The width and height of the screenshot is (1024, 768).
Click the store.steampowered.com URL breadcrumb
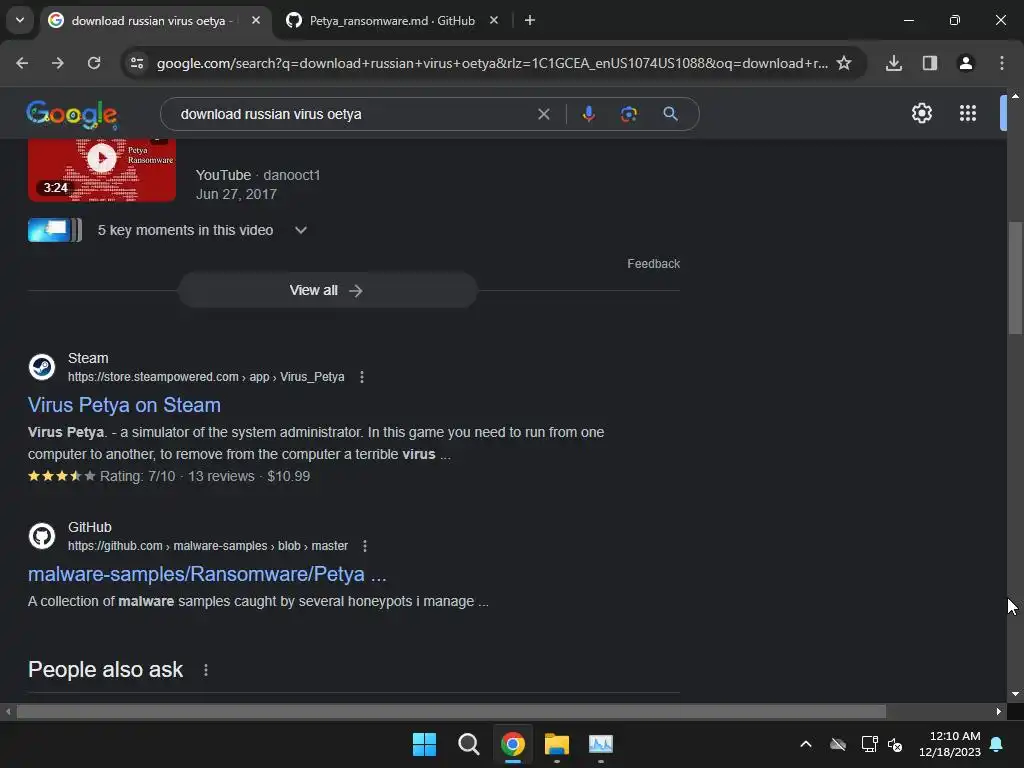coord(206,377)
